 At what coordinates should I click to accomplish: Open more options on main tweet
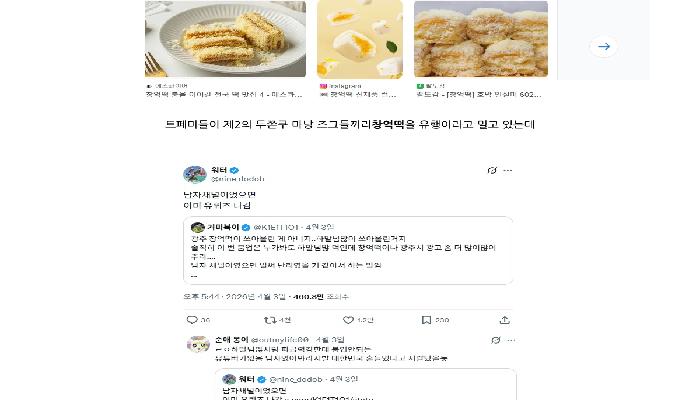point(507,172)
